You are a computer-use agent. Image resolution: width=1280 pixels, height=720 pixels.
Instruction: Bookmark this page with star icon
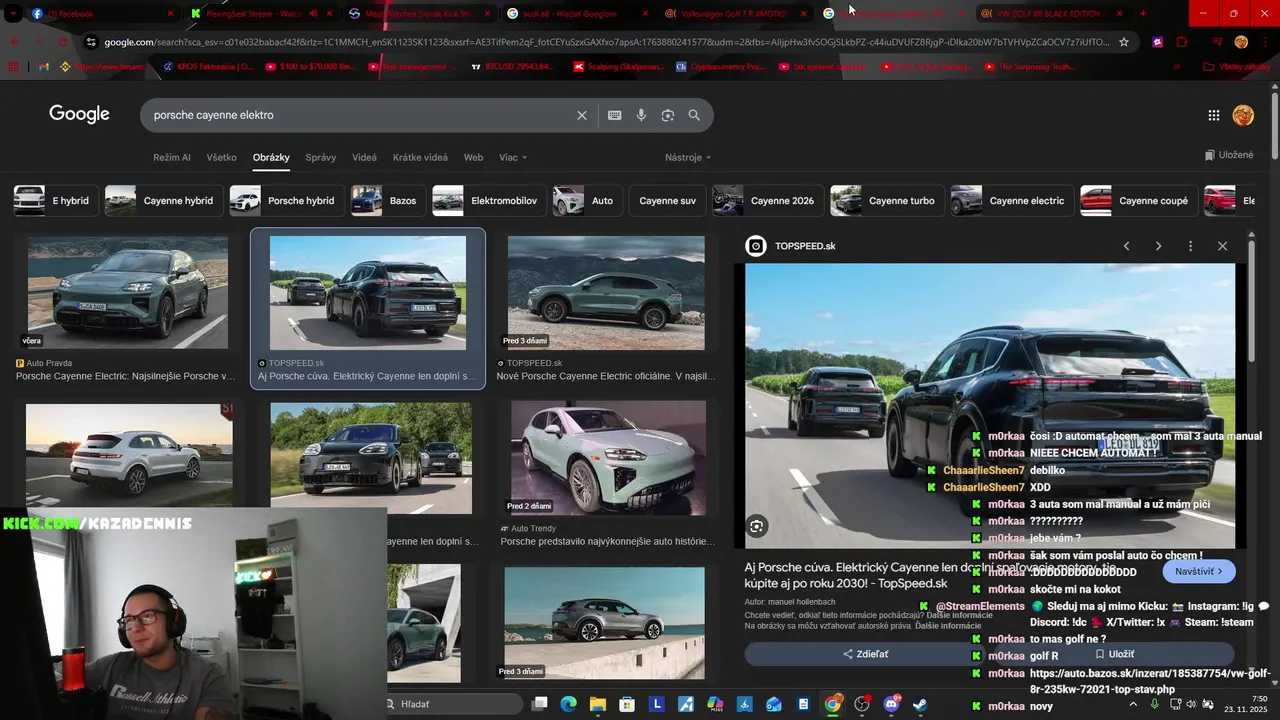click(x=1124, y=42)
